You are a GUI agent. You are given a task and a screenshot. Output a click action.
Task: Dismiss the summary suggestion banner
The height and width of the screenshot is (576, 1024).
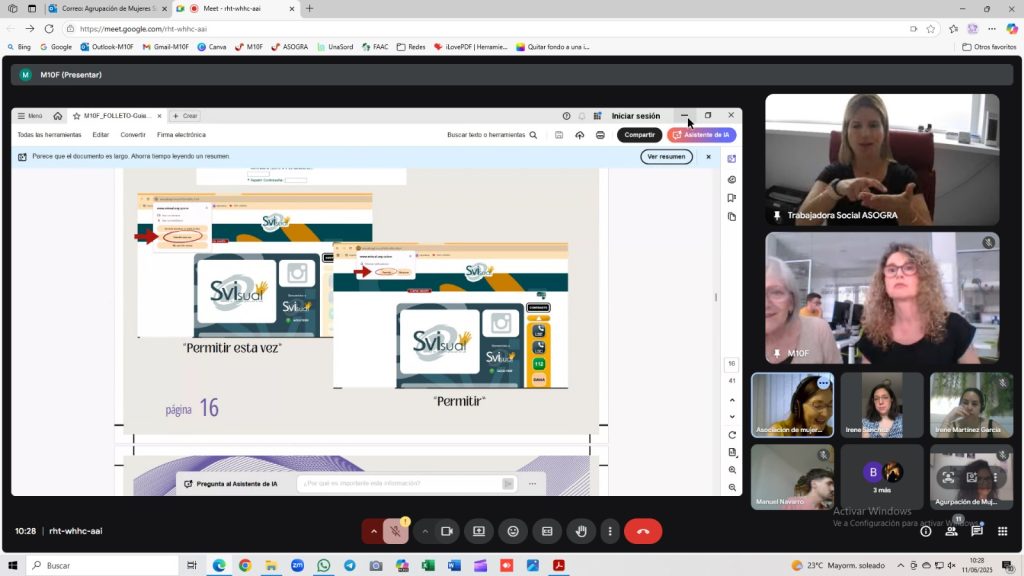click(709, 157)
